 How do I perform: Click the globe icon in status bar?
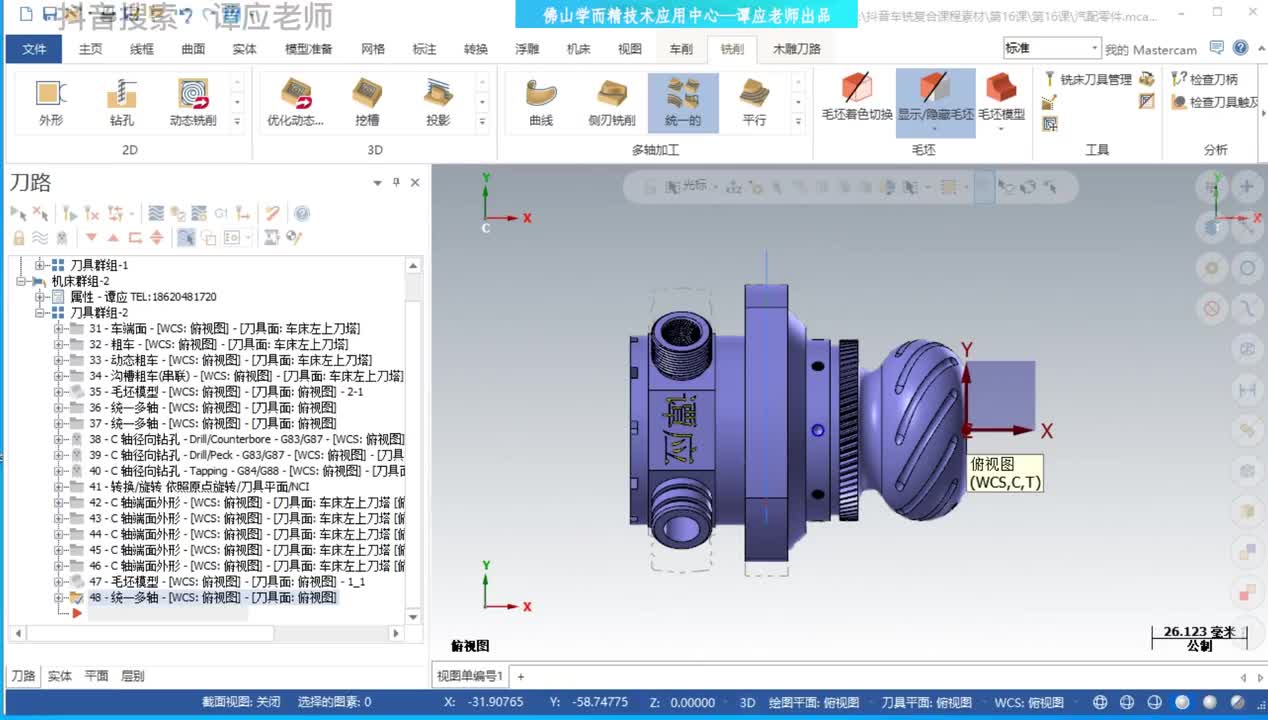(1101, 702)
